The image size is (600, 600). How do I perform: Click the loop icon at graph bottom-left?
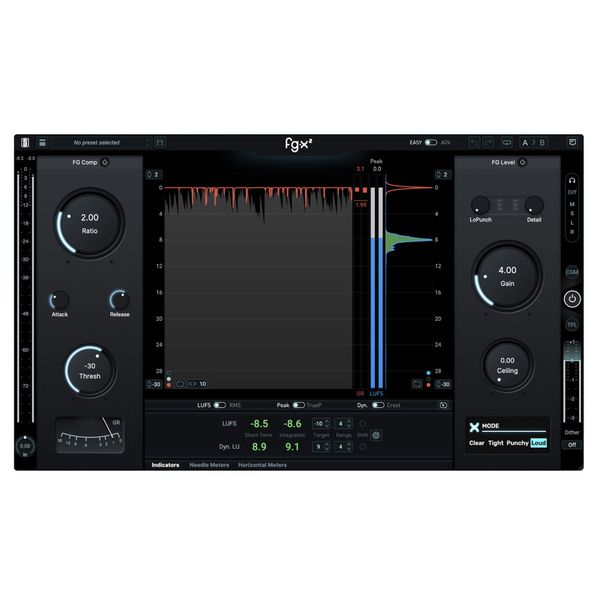(x=180, y=384)
